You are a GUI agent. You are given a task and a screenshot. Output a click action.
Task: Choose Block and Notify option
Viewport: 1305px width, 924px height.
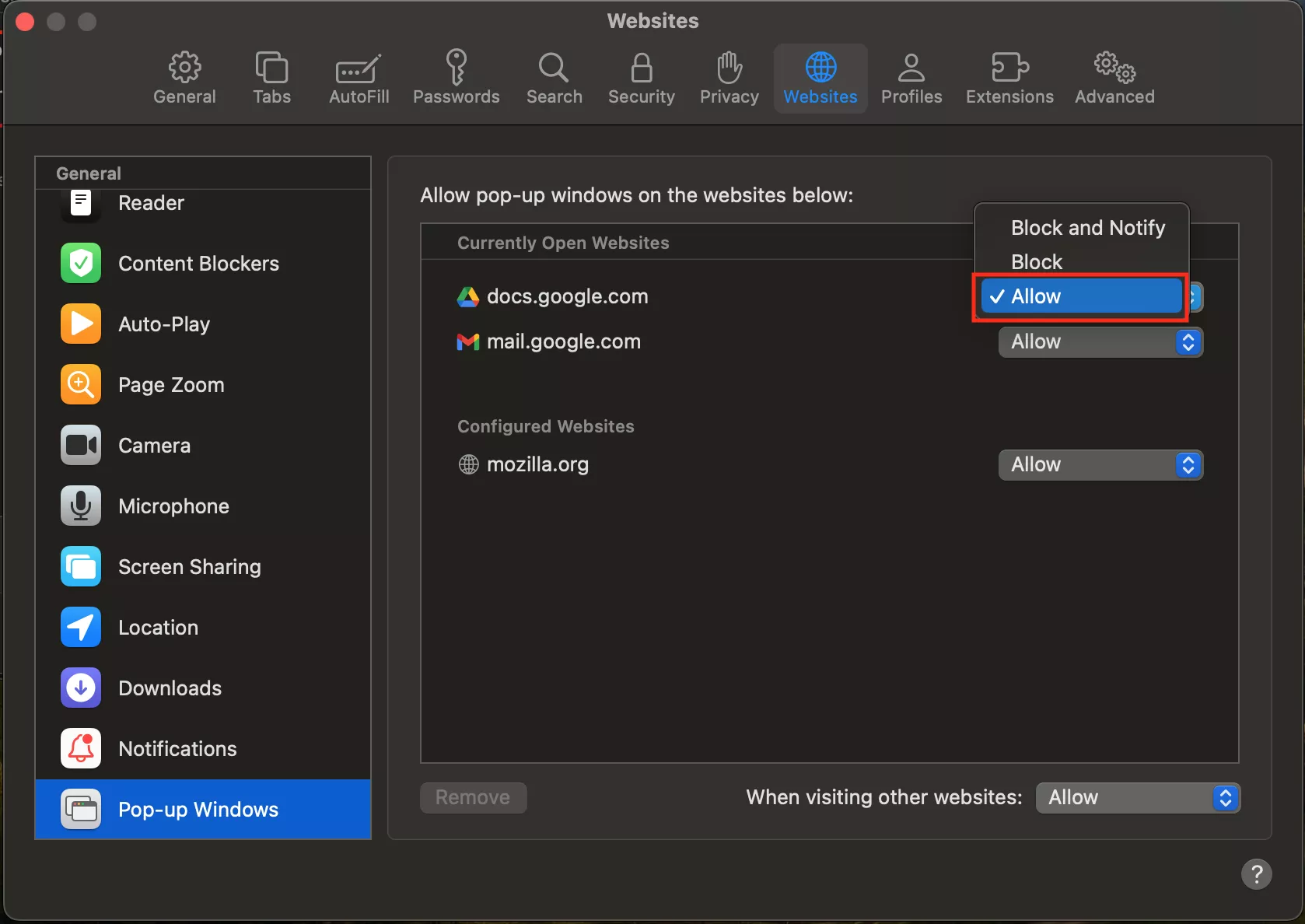(1087, 228)
